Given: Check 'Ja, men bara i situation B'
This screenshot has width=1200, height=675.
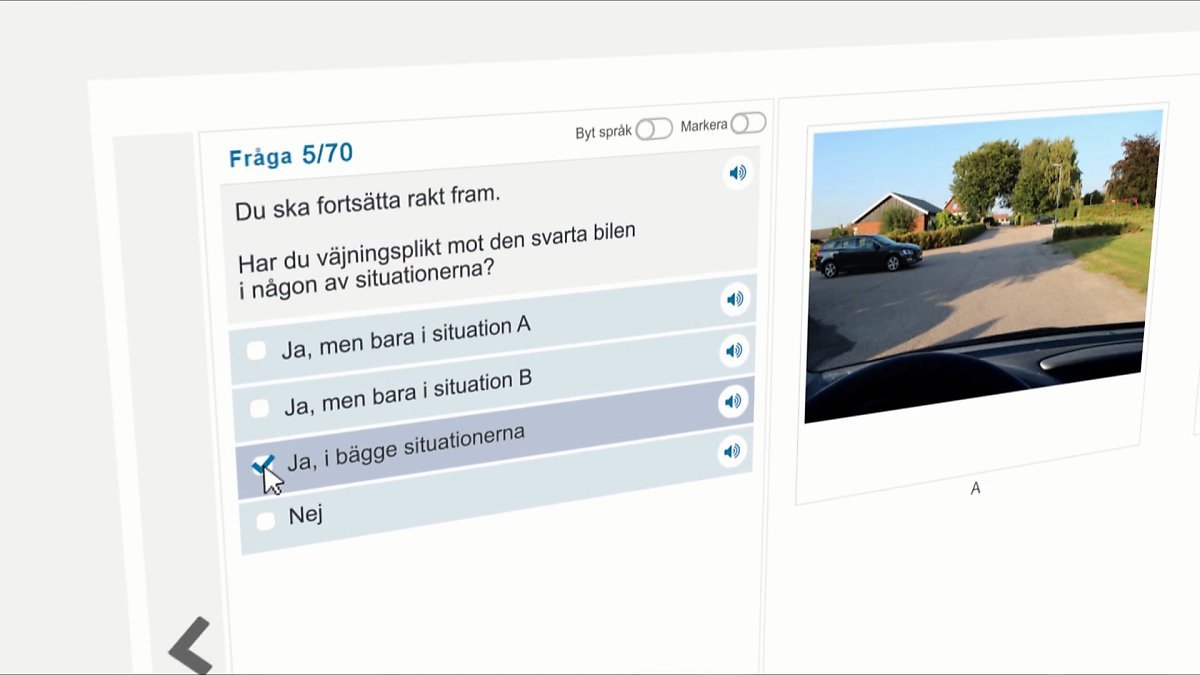Looking at the screenshot, I should coord(259,408).
